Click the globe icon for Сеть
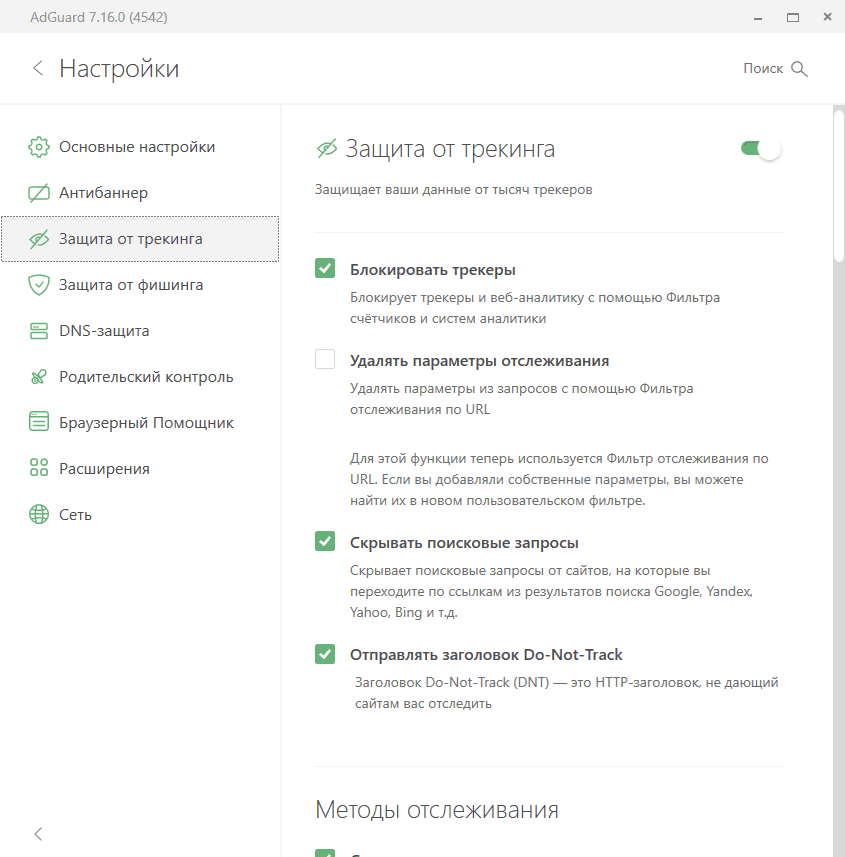The image size is (845, 857). click(x=39, y=514)
